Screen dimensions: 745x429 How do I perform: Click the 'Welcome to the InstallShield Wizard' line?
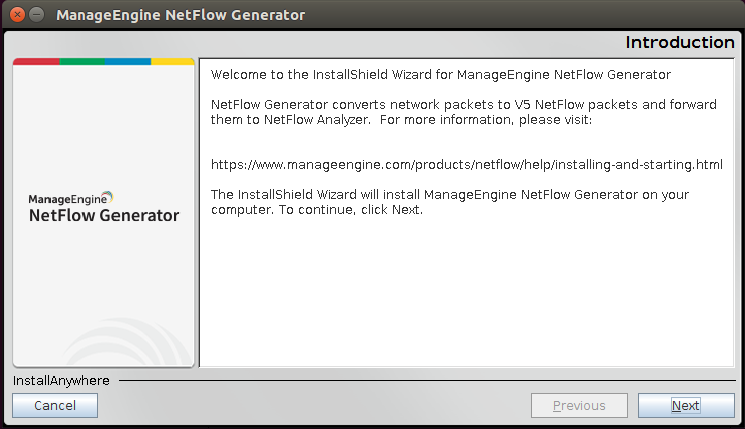coord(440,75)
